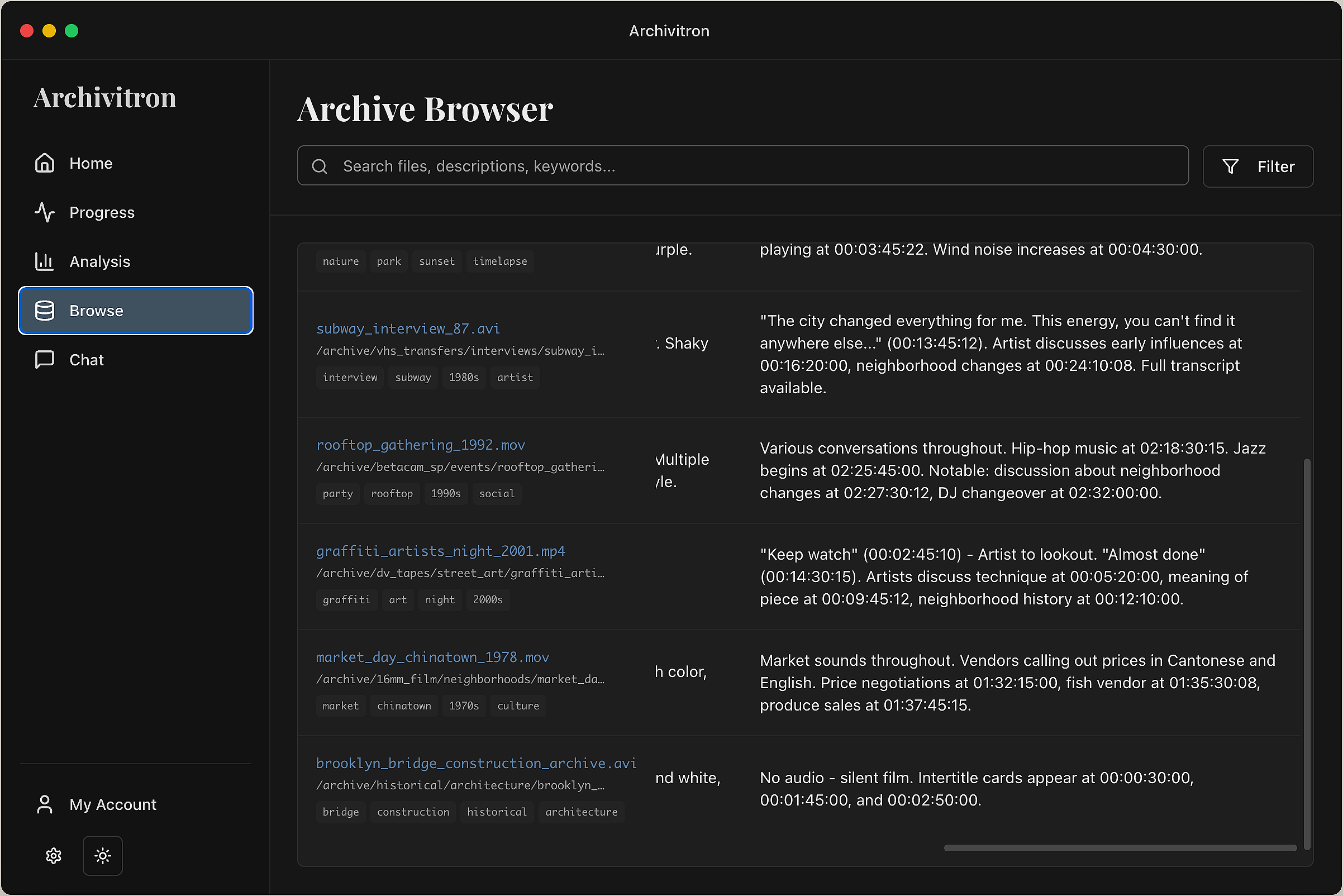
Task: Switch to the Chat section
Action: coord(86,360)
